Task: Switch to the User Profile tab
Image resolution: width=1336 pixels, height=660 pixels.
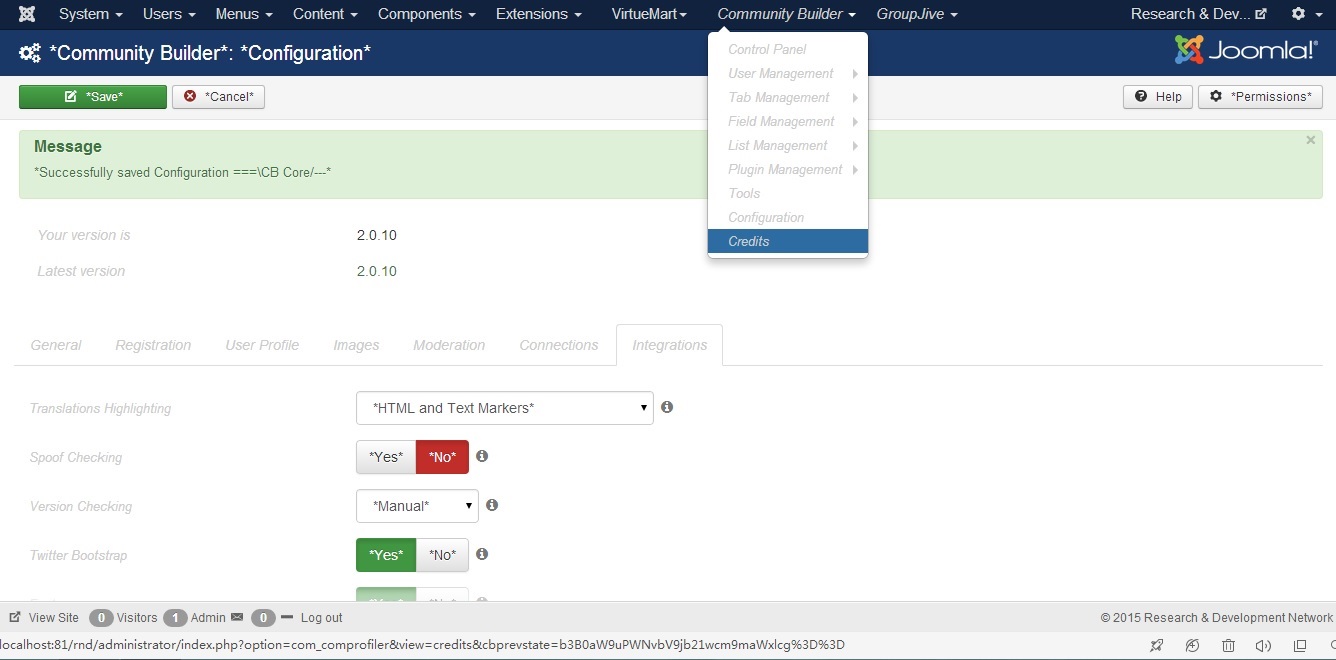Action: tap(262, 345)
